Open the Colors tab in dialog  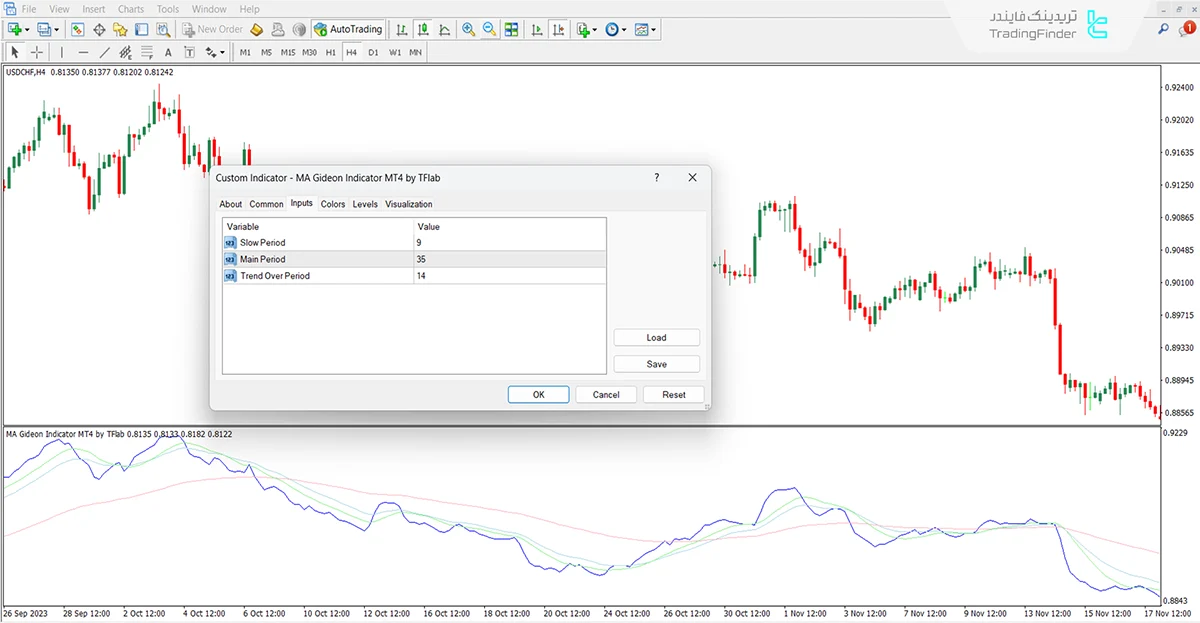[x=333, y=204]
